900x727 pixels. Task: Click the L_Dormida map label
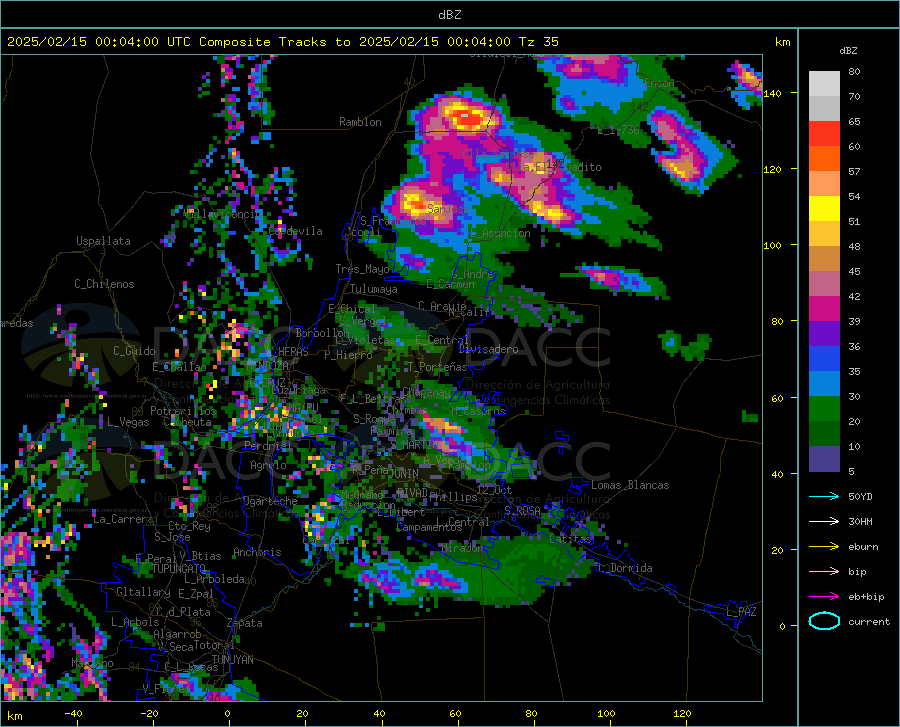[x=625, y=568]
